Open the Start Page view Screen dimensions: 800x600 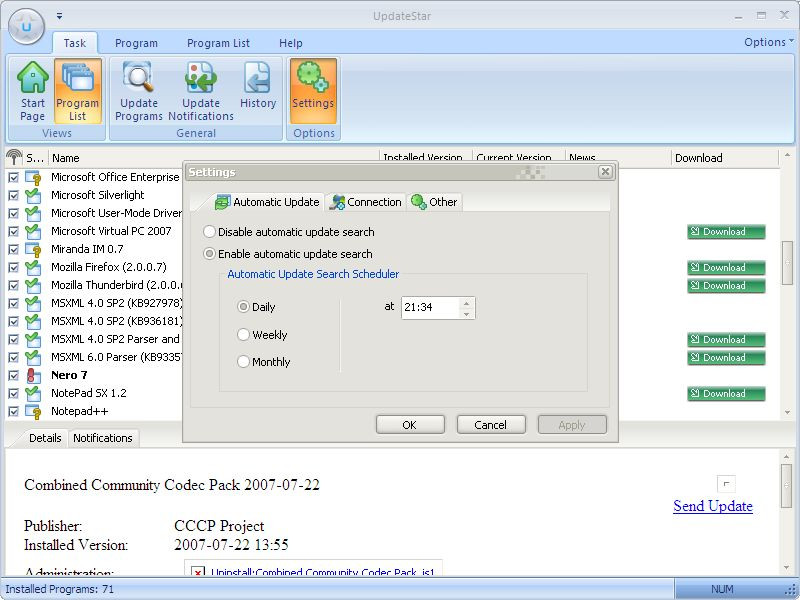[33, 91]
